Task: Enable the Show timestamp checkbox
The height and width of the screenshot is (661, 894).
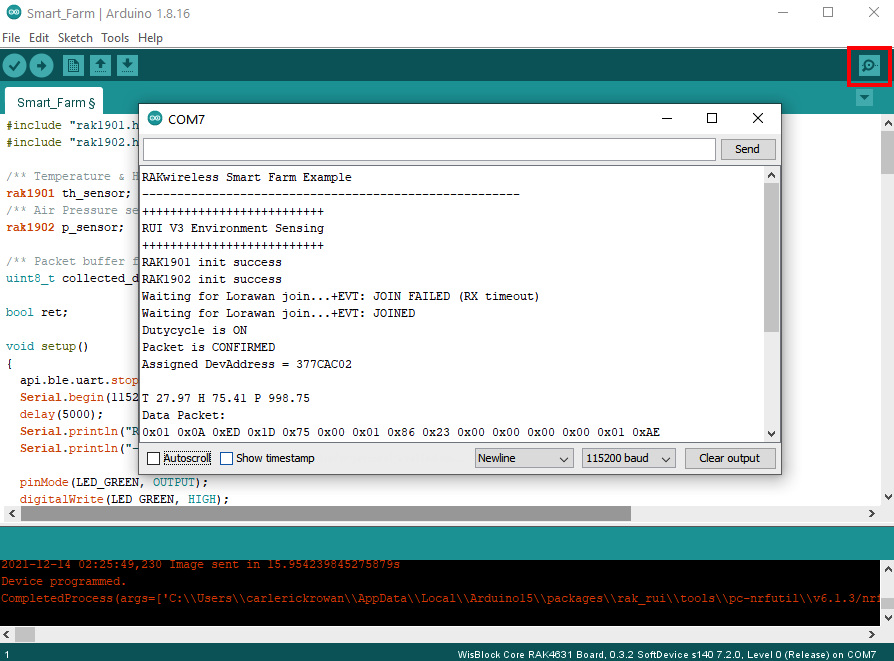Action: (226, 459)
